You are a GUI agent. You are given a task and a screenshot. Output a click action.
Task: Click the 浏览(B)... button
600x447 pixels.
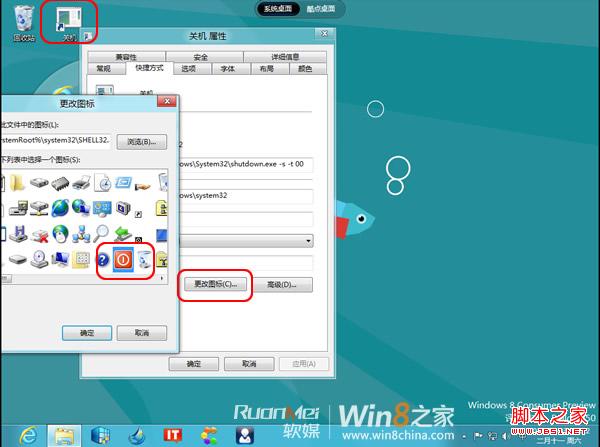pyautogui.click(x=142, y=142)
